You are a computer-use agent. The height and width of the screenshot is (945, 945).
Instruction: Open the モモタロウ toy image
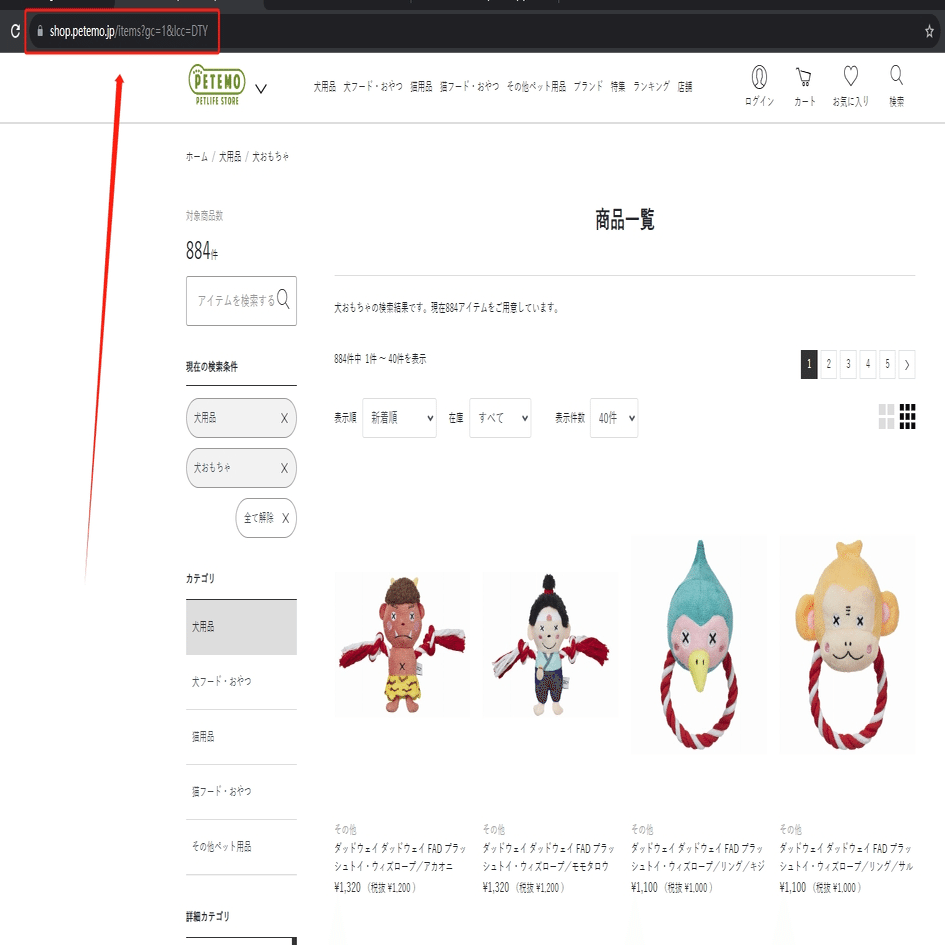tap(550, 644)
